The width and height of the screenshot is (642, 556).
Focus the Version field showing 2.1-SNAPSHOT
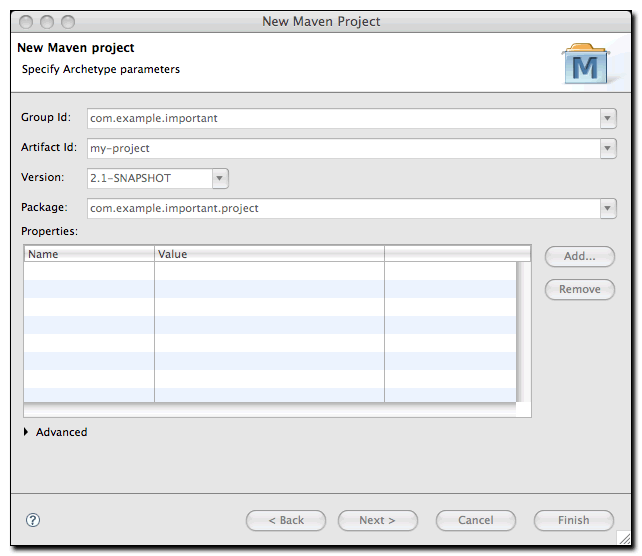(150, 178)
